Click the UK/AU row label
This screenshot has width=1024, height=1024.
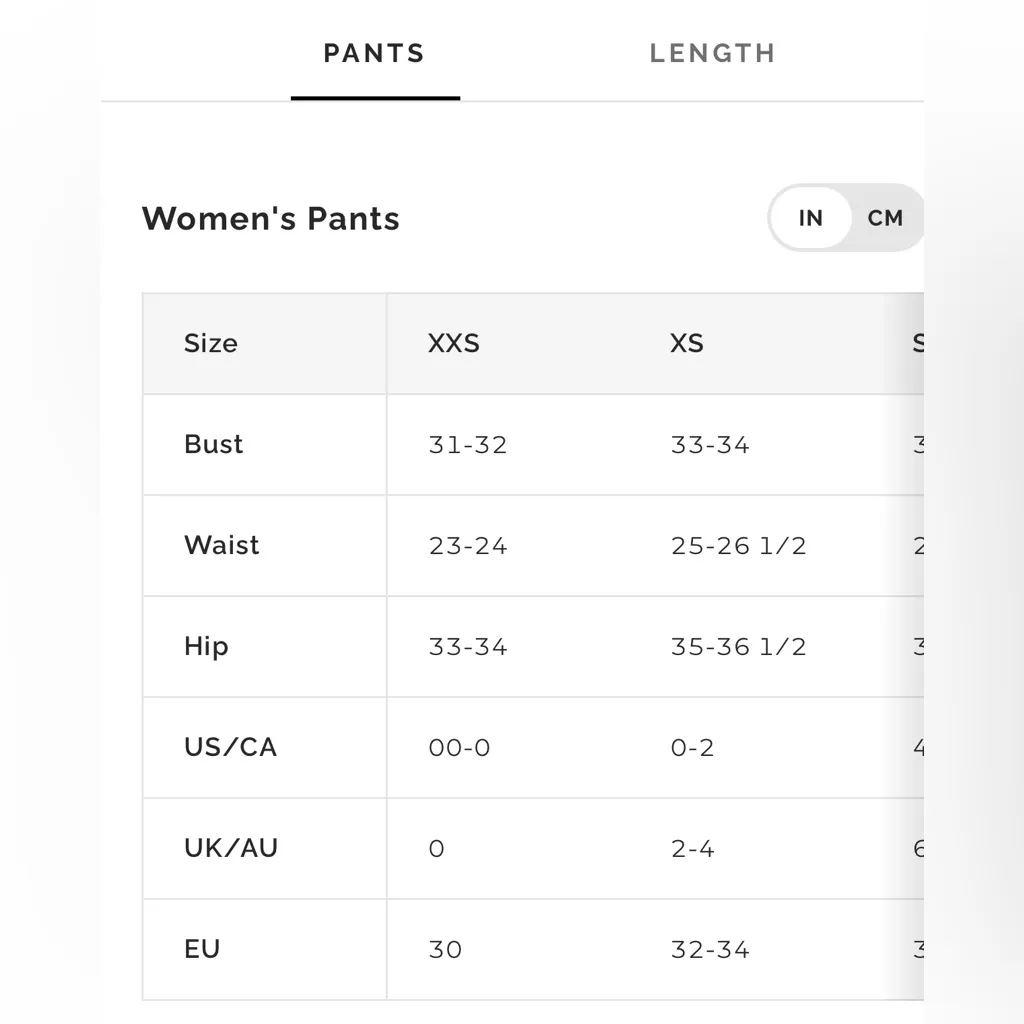point(231,848)
